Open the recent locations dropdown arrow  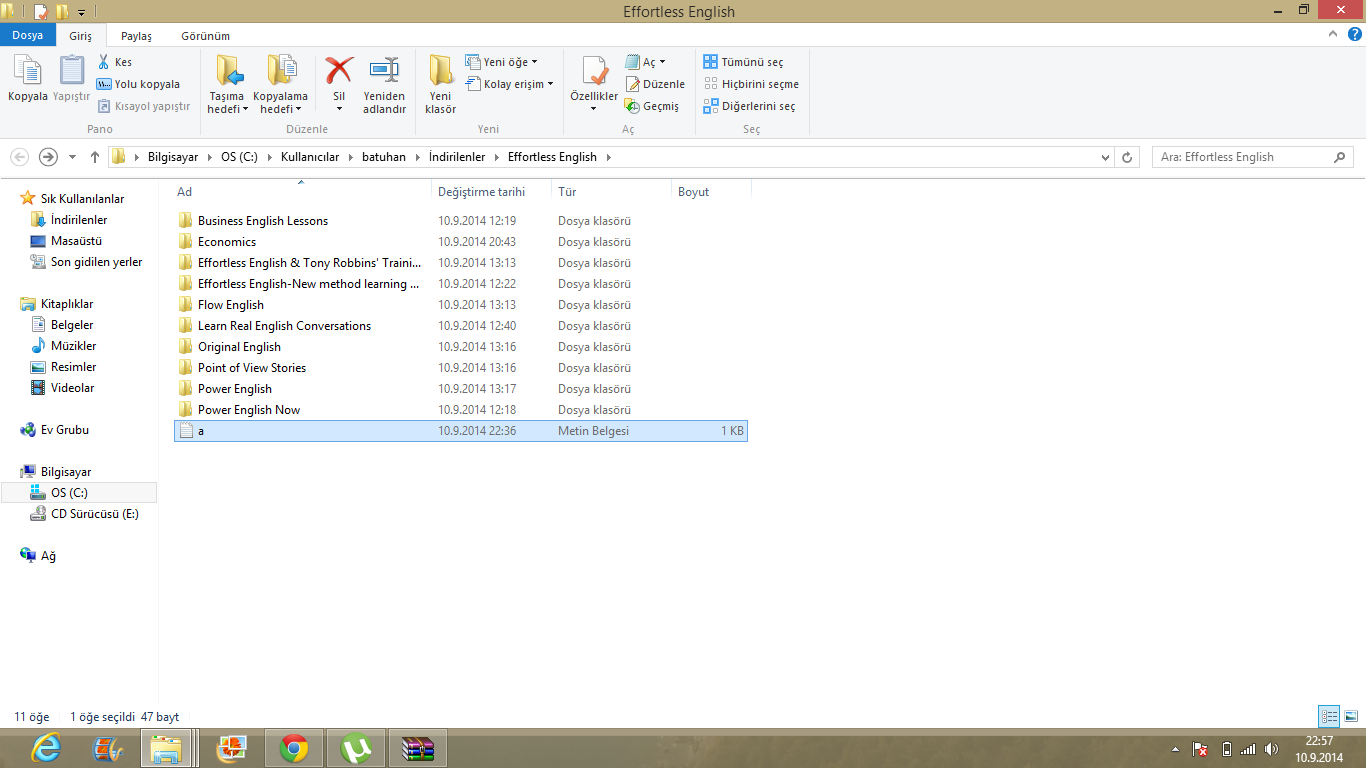(x=72, y=157)
